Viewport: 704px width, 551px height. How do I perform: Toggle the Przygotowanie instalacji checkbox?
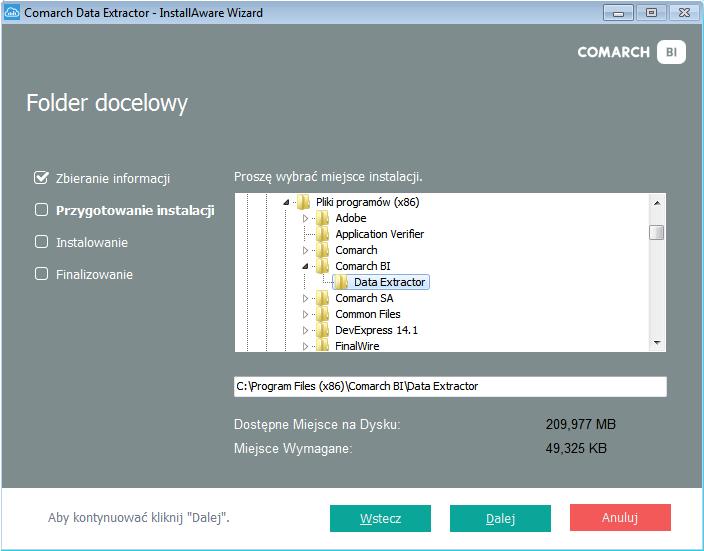click(41, 210)
